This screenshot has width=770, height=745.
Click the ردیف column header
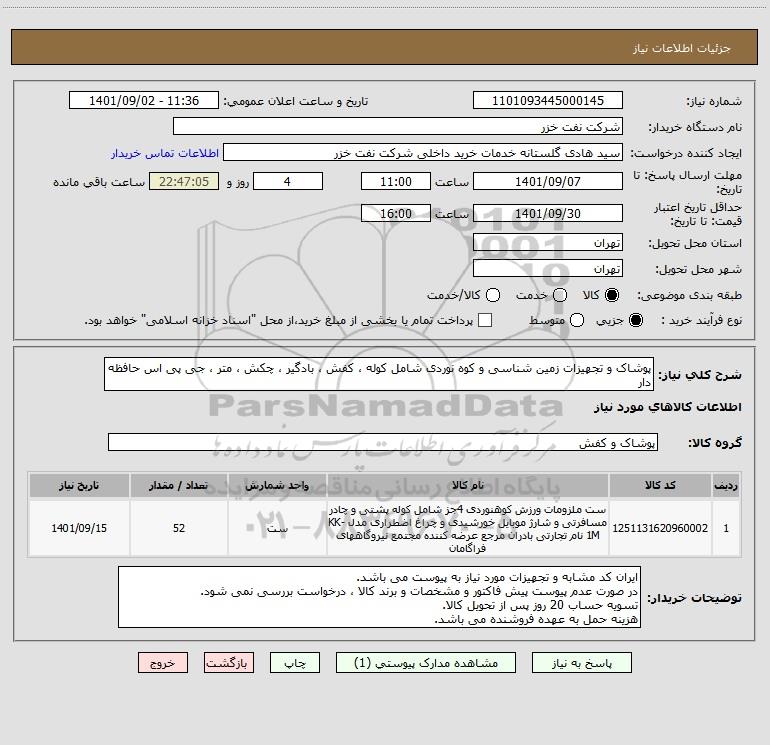[x=726, y=485]
